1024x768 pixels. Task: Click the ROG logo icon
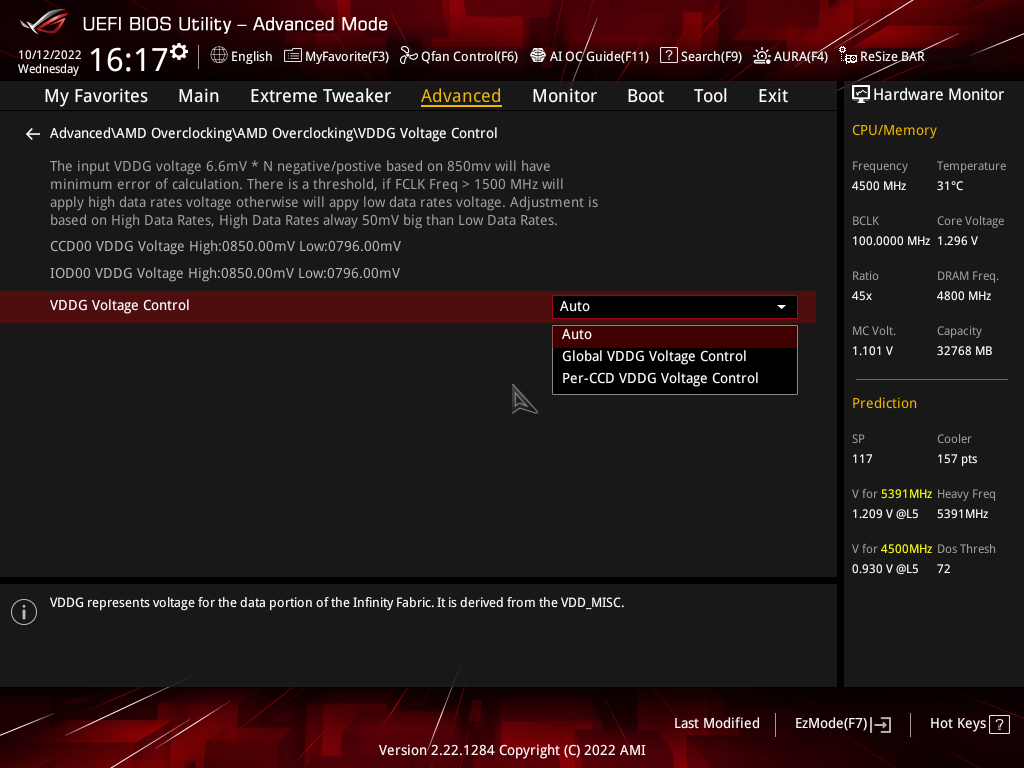tap(43, 23)
